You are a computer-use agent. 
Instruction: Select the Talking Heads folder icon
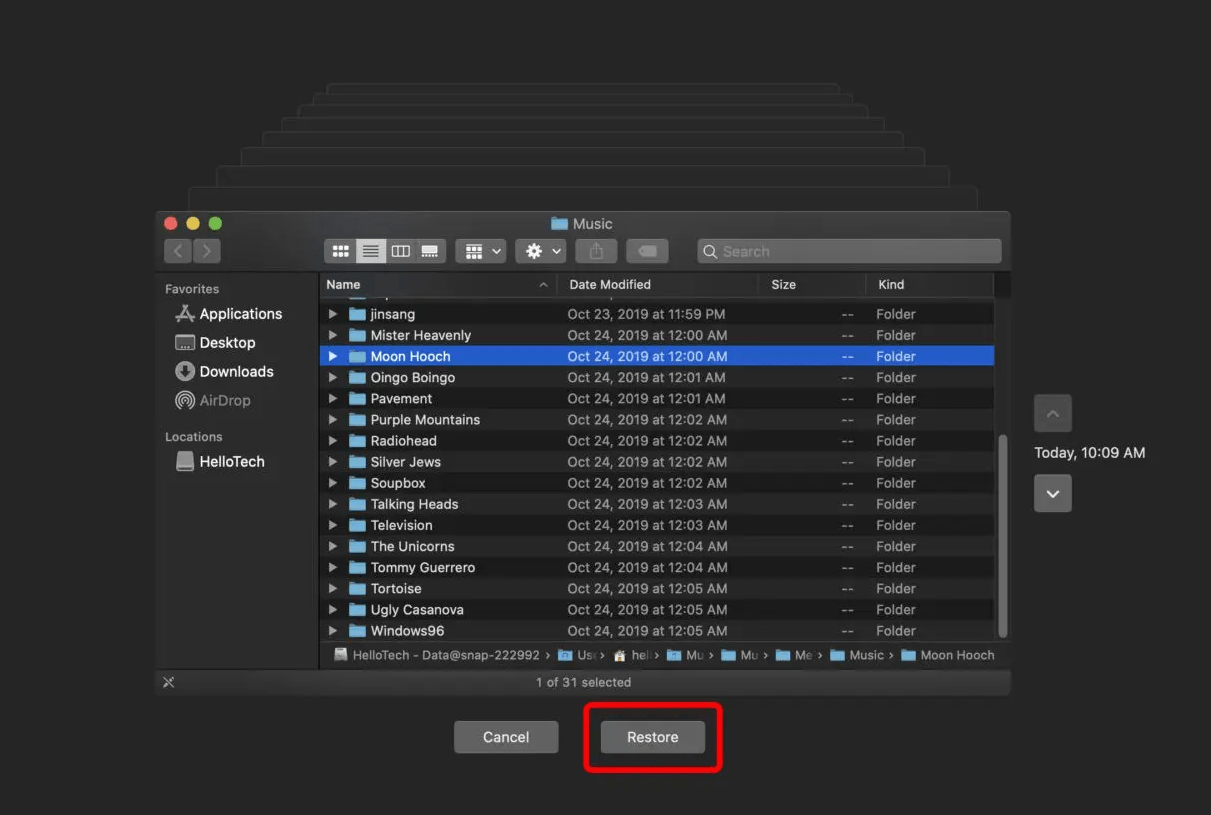tap(357, 504)
